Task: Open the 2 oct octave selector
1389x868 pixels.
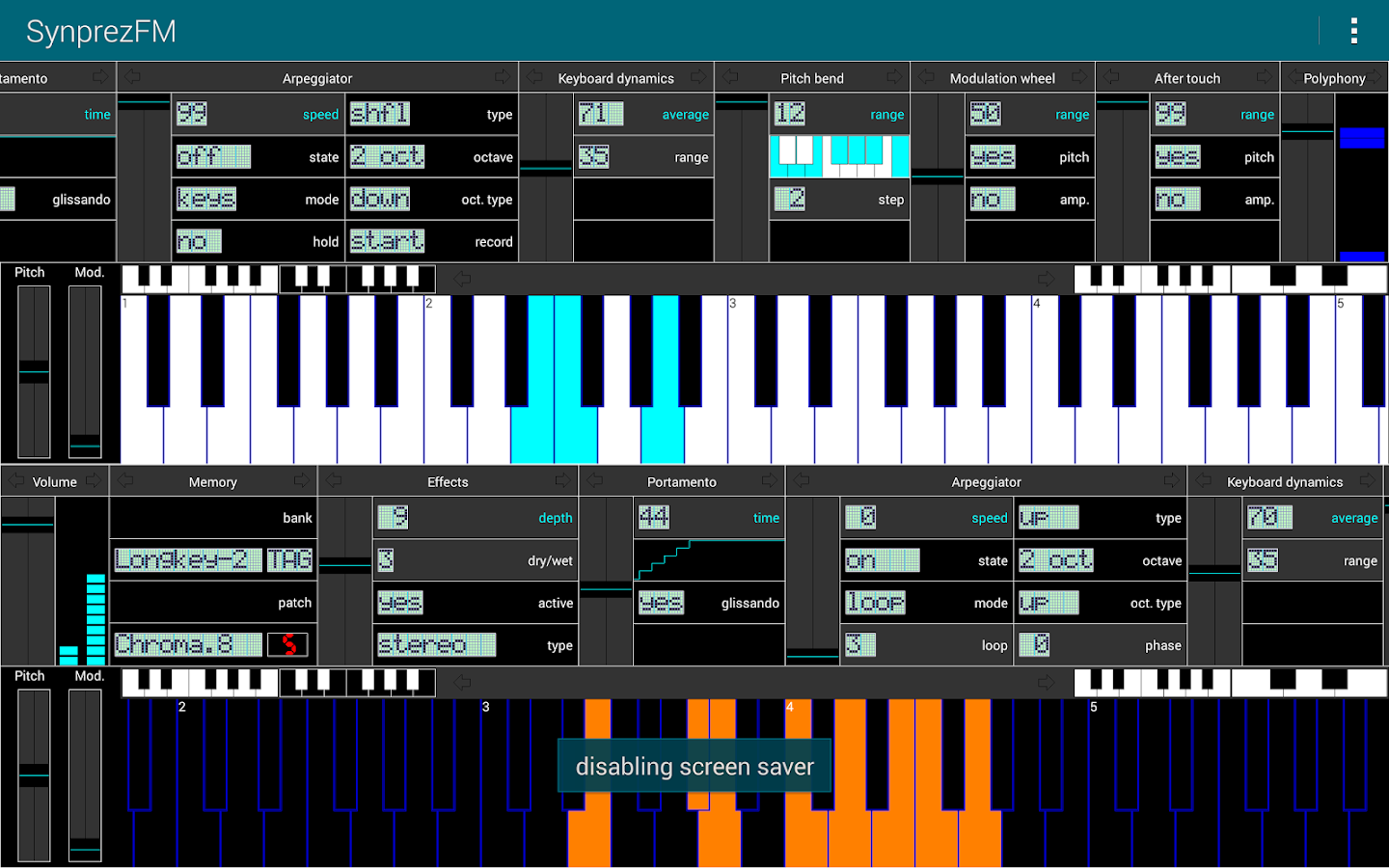Action: pos(387,156)
